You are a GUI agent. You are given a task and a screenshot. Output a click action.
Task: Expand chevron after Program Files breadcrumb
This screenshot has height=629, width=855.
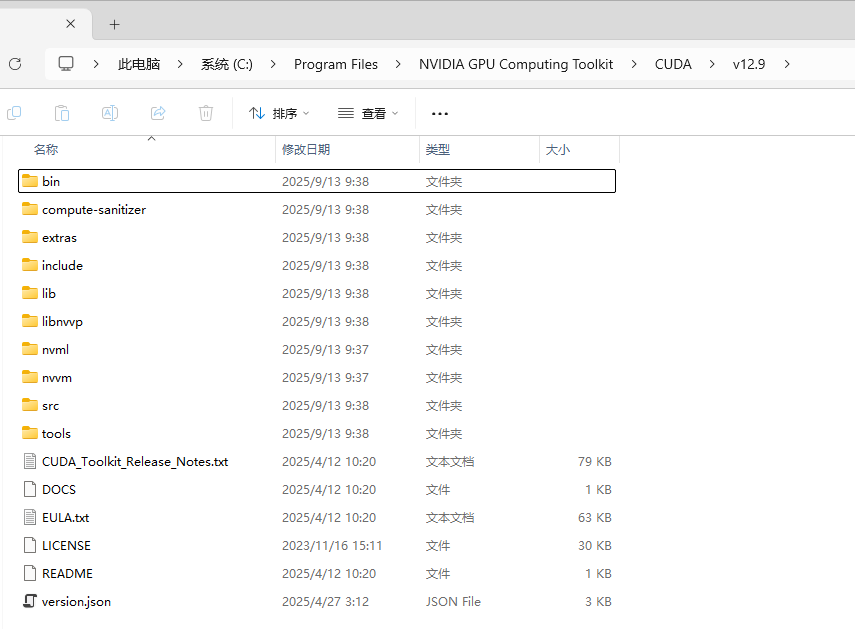[398, 64]
